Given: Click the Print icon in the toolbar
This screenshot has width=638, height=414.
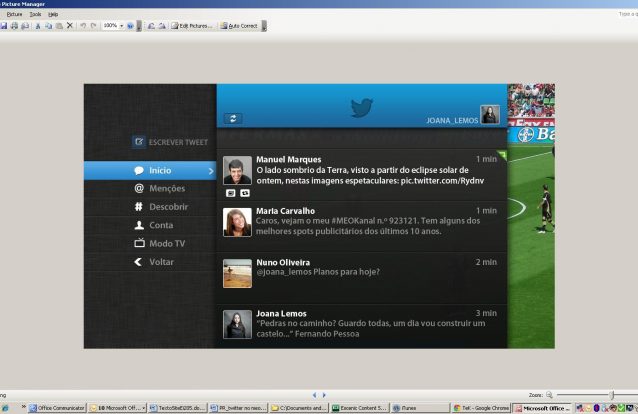Looking at the screenshot, I should point(14,25).
